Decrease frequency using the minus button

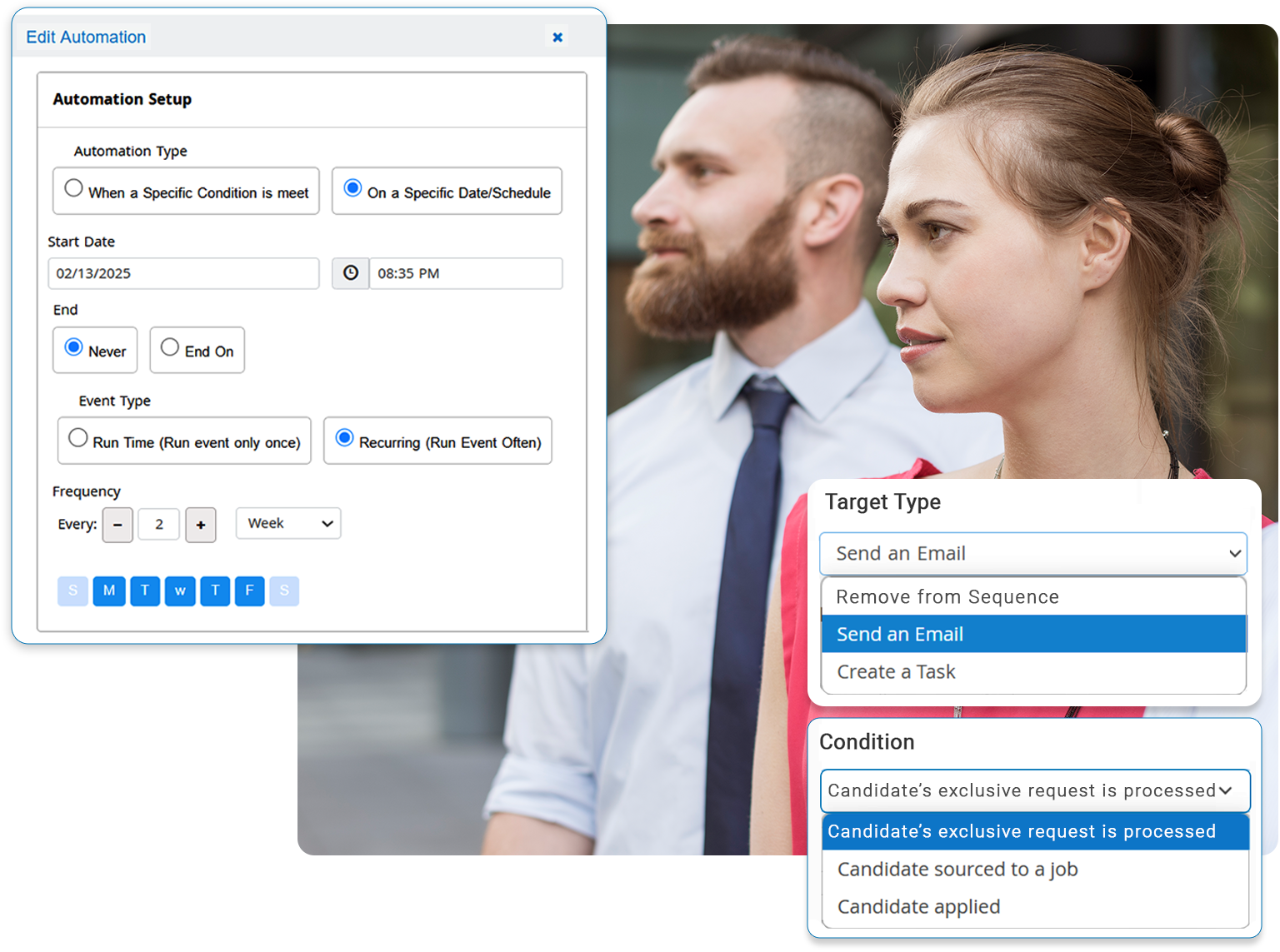point(117,525)
